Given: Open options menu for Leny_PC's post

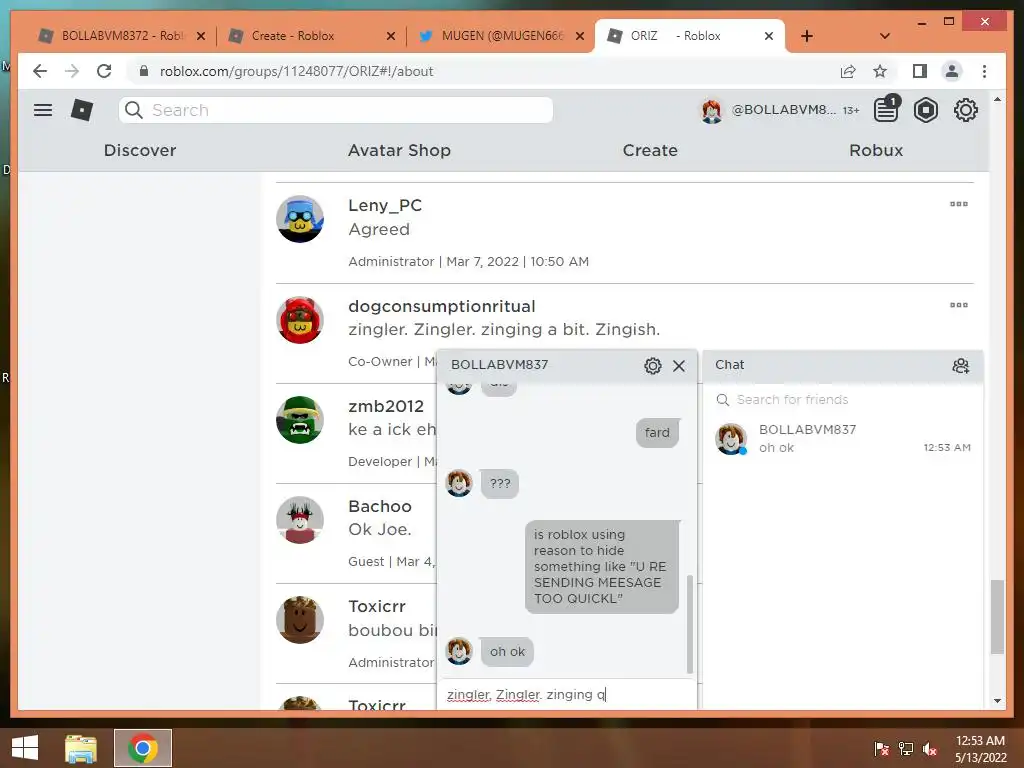Looking at the screenshot, I should 959,204.
